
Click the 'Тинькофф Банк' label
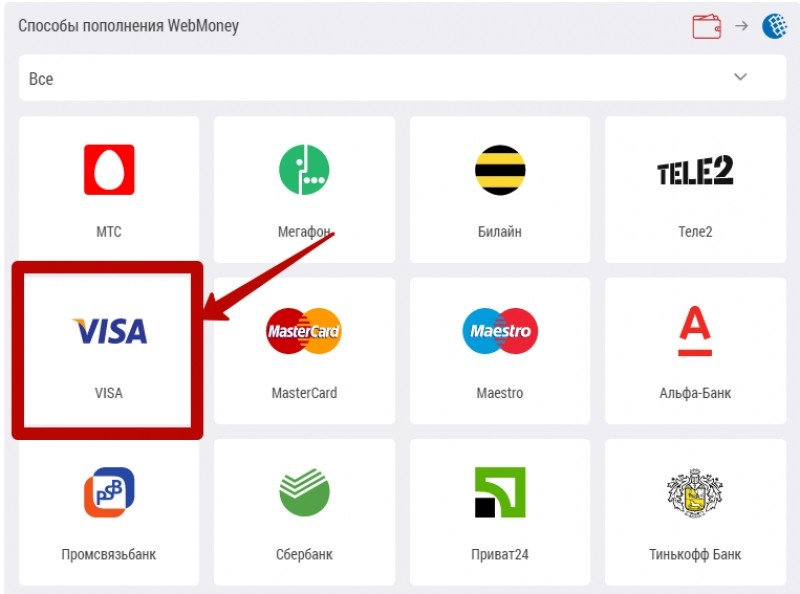coord(695,554)
